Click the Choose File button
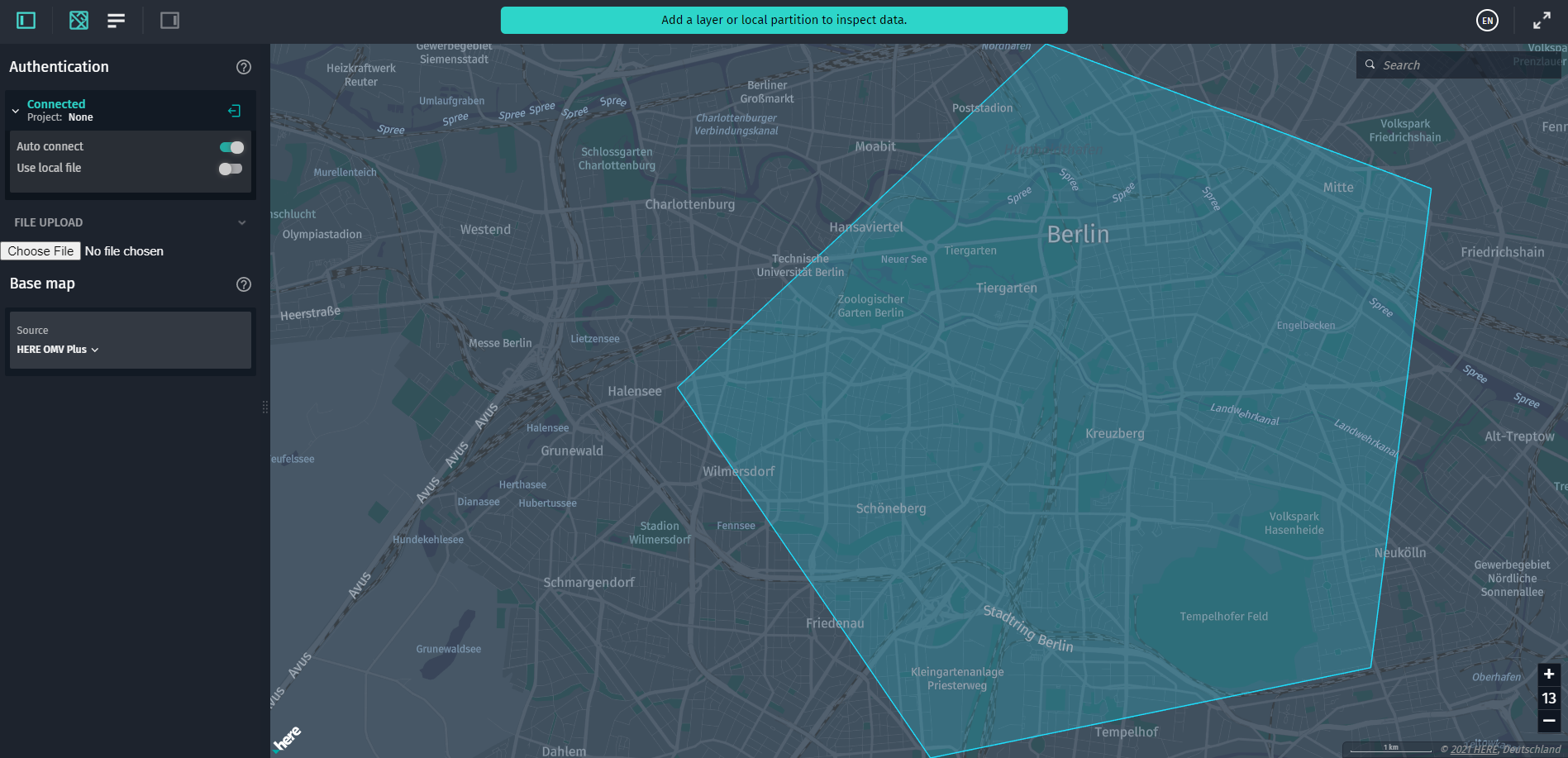Screen dimensions: 1568x758 (x=40, y=250)
